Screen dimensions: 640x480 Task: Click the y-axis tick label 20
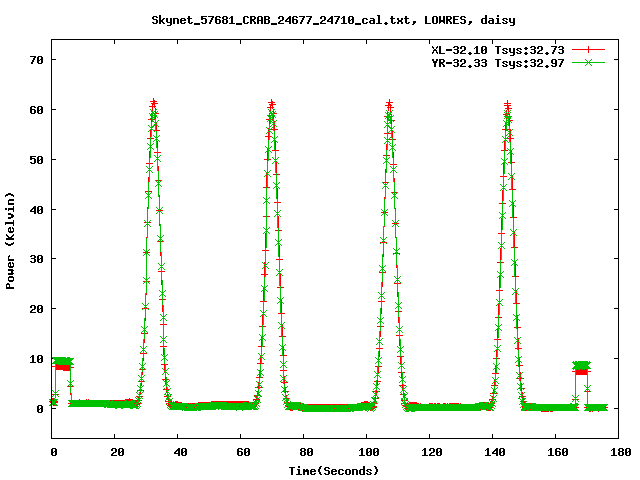36,309
